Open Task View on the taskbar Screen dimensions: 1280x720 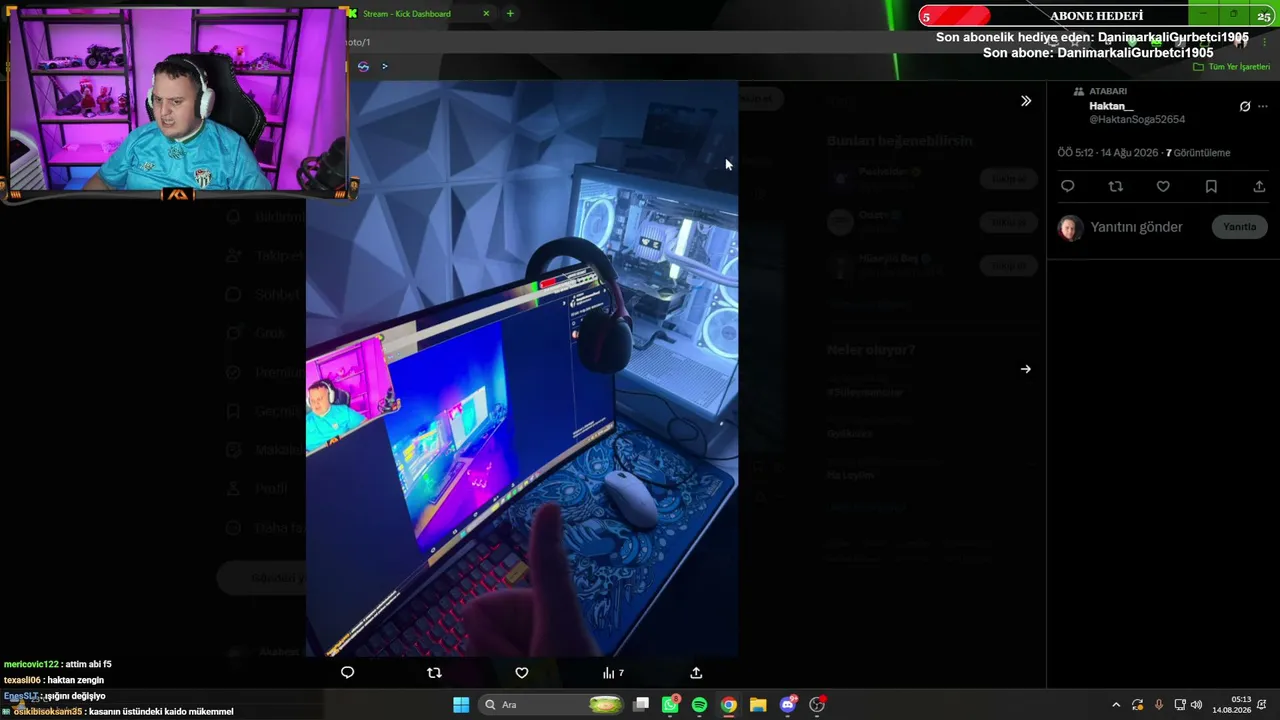(641, 705)
